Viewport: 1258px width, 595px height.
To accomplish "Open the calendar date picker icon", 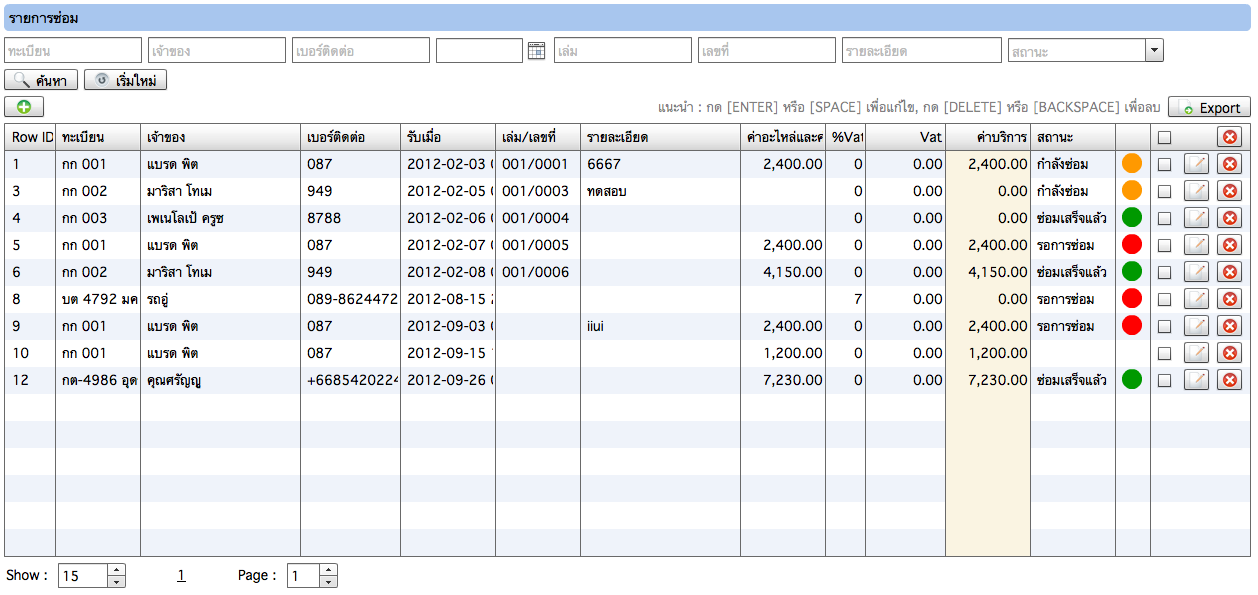I will 536,51.
